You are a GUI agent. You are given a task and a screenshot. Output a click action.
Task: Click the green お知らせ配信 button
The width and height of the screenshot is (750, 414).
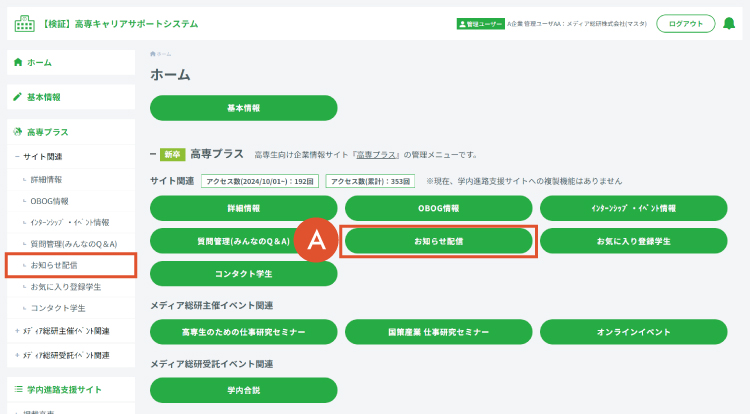(x=439, y=241)
